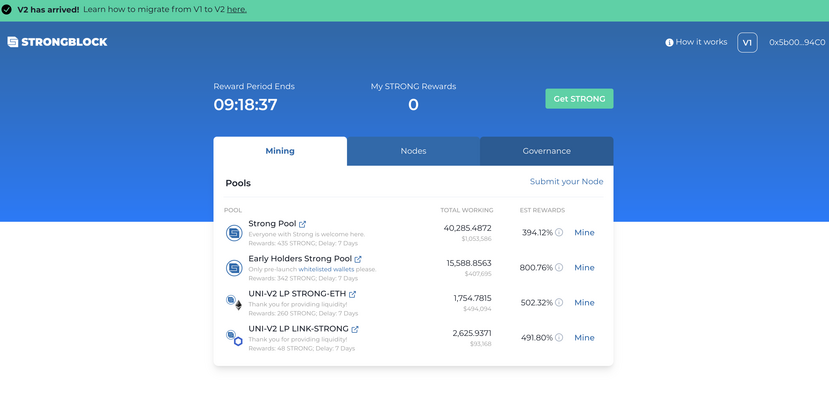This screenshot has height=405, width=829.
Task: Click Mine for UNI-V2 LP LINK-STRONG
Action: click(584, 337)
